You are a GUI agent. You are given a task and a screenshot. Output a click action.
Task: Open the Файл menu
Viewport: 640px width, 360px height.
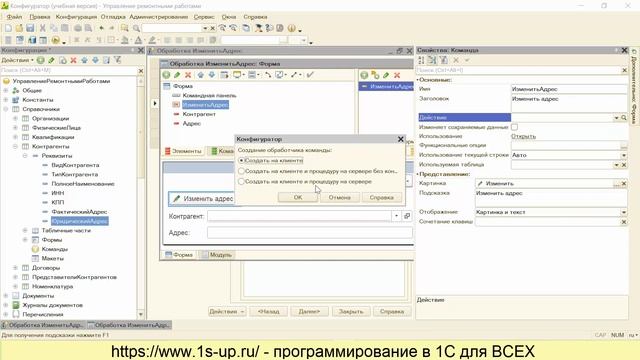14,17
